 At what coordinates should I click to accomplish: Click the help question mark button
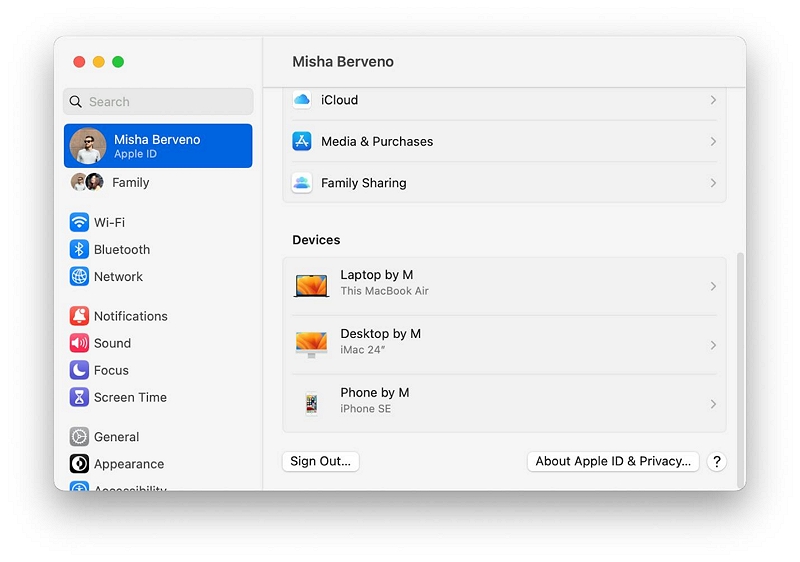(716, 461)
